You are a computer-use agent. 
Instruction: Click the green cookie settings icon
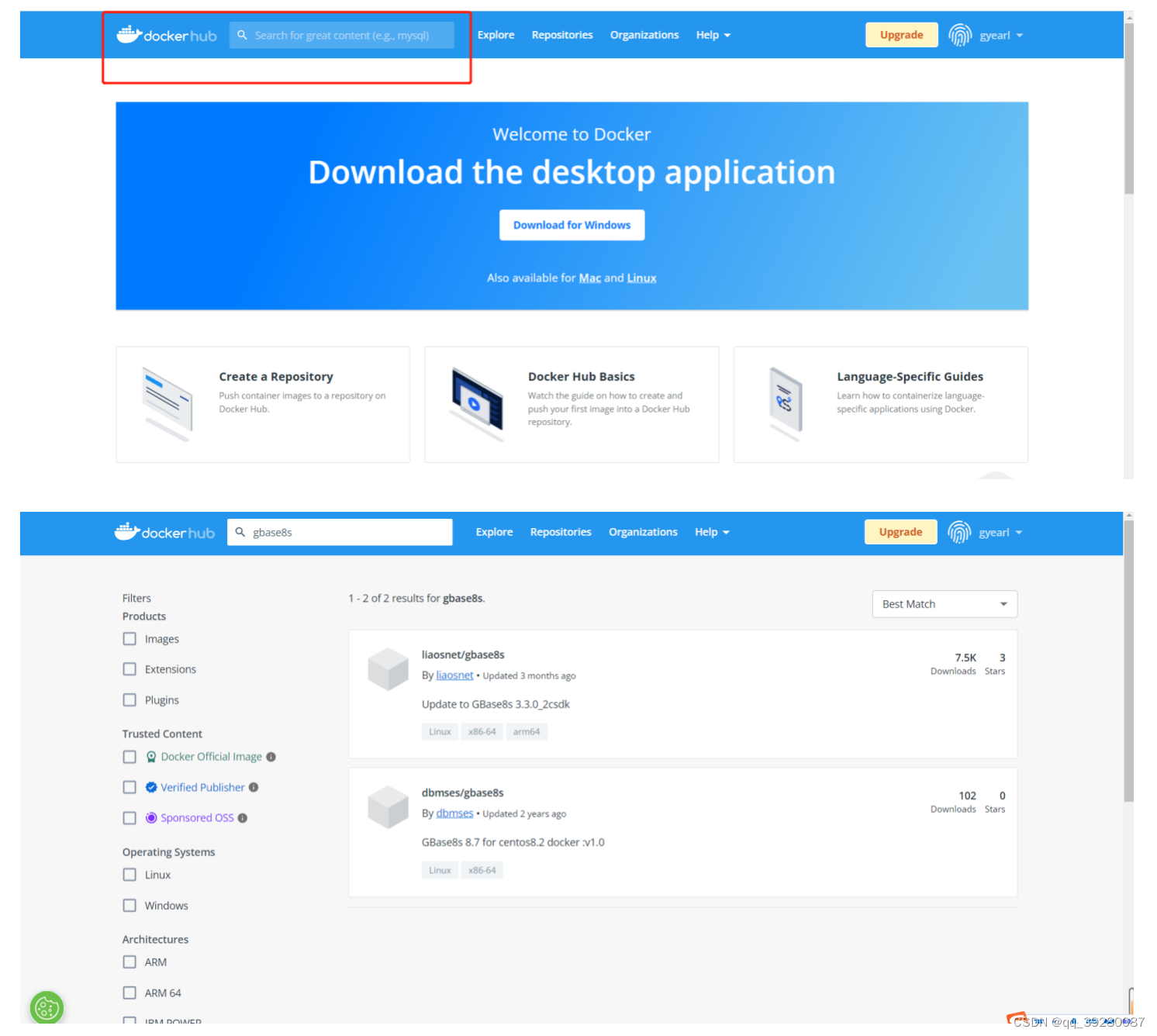coord(47,1007)
